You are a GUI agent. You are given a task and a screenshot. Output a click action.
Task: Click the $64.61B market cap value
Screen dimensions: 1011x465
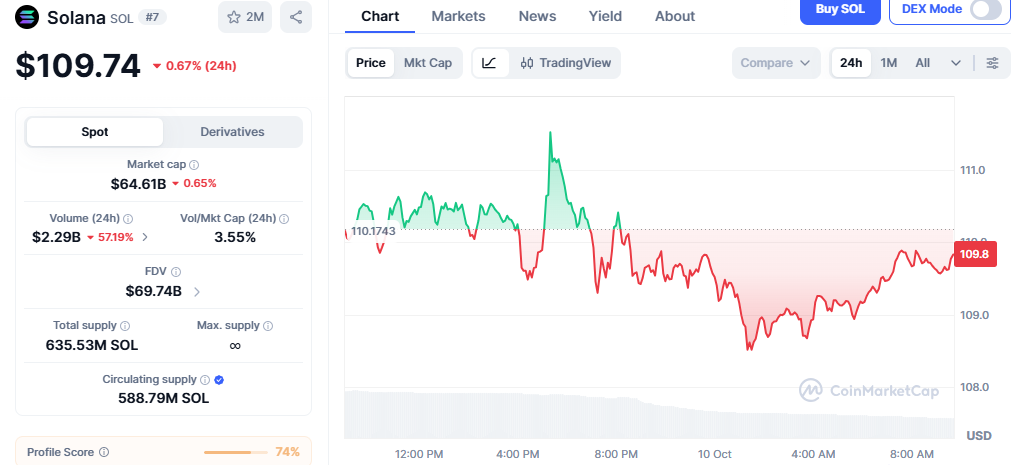point(139,184)
